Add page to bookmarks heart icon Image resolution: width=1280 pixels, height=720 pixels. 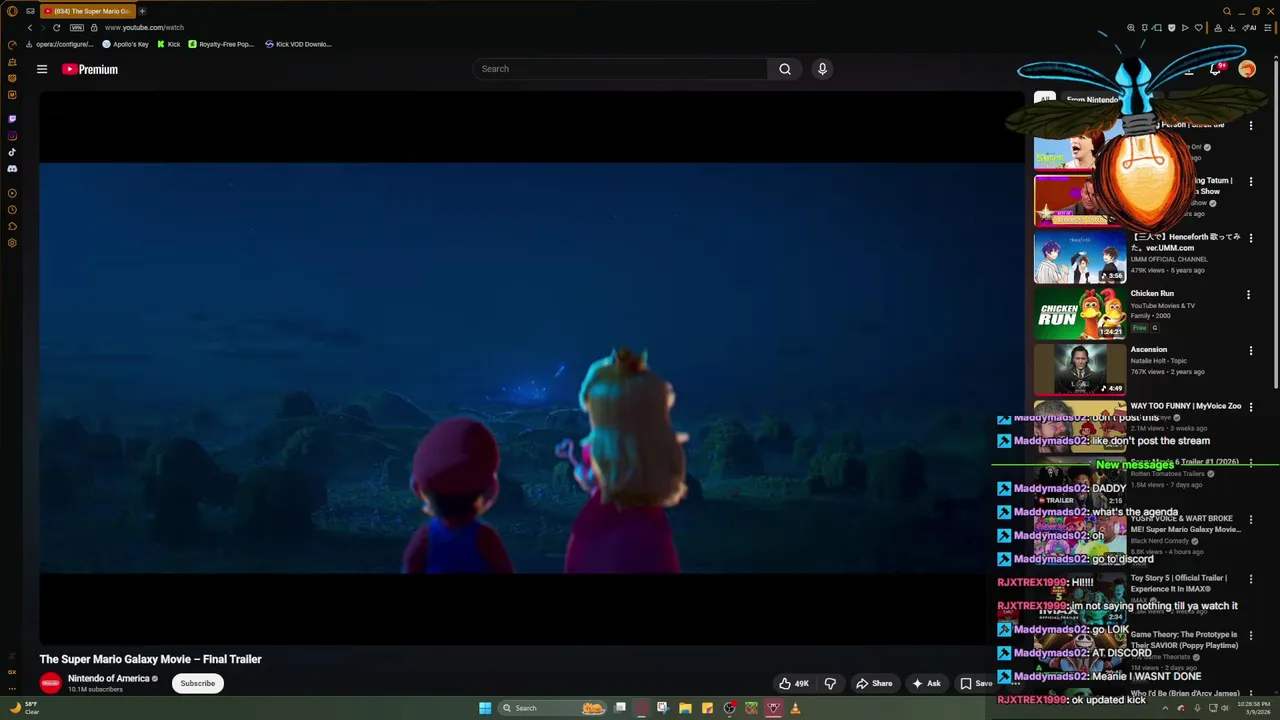1199,27
